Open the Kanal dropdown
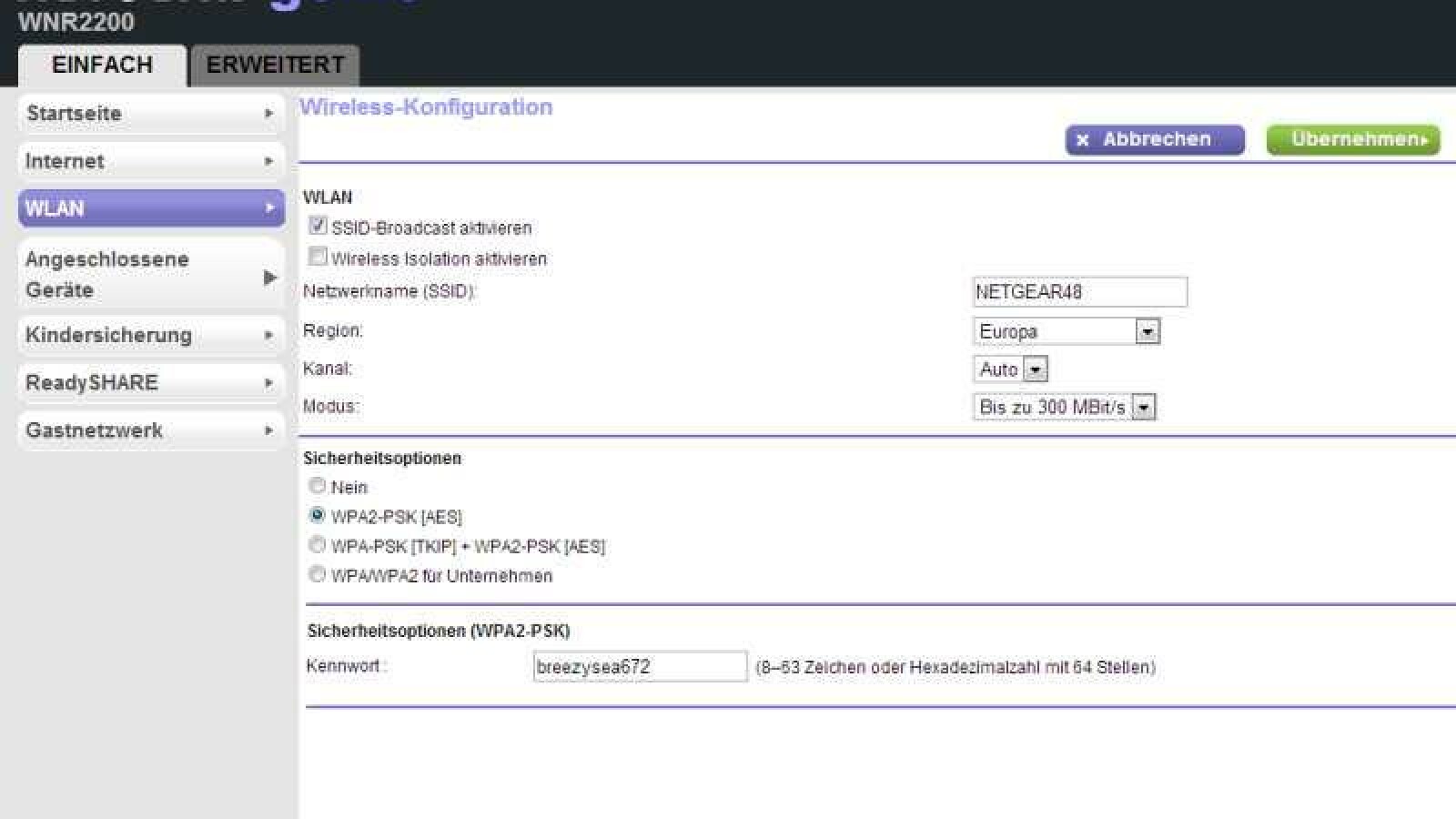 click(1036, 369)
